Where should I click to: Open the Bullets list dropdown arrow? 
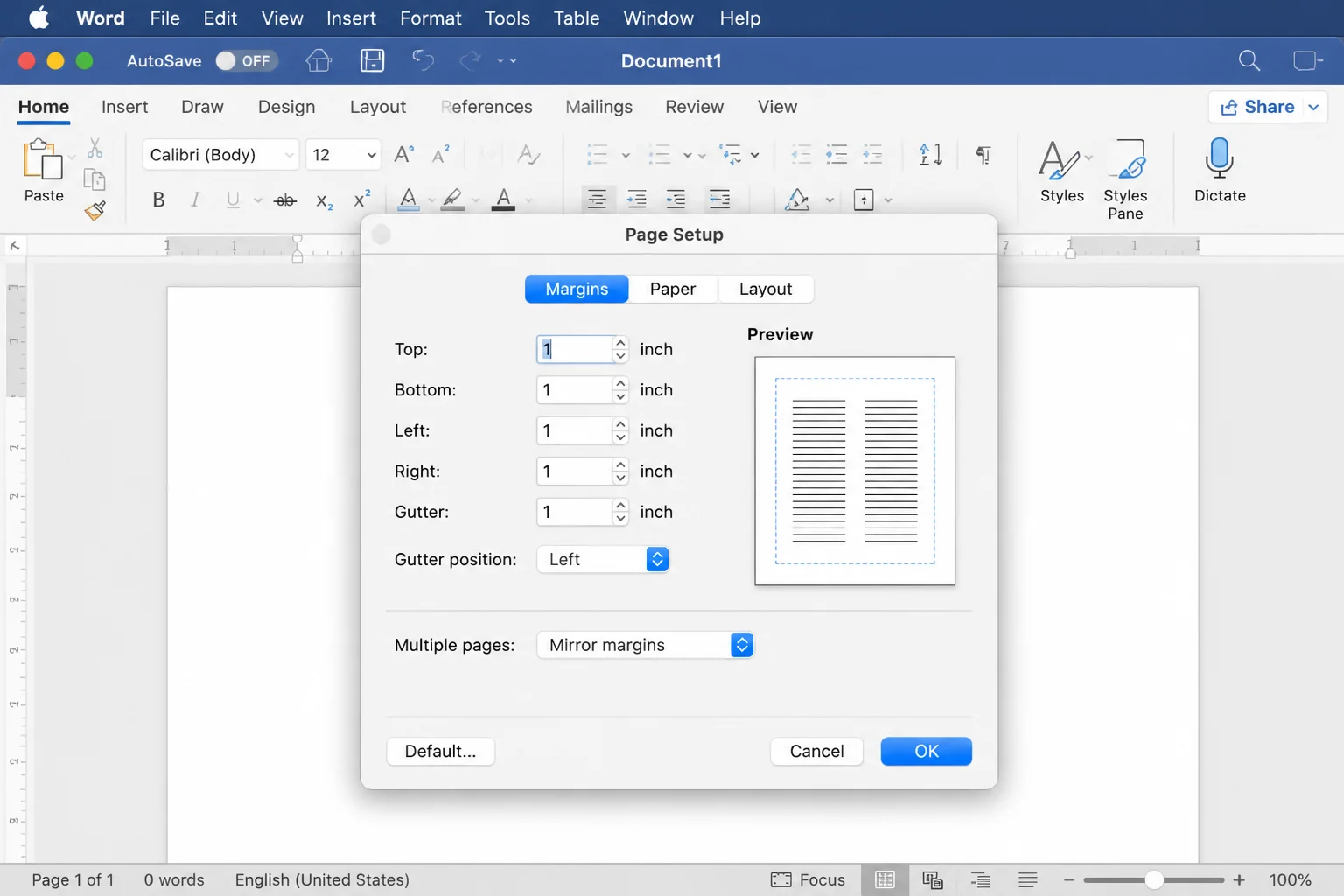pyautogui.click(x=626, y=156)
